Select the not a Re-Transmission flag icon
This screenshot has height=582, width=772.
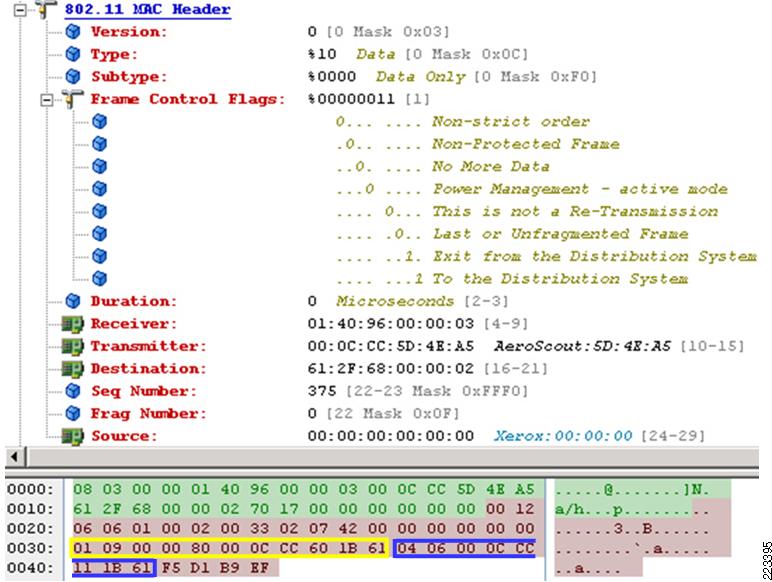tap(99, 212)
